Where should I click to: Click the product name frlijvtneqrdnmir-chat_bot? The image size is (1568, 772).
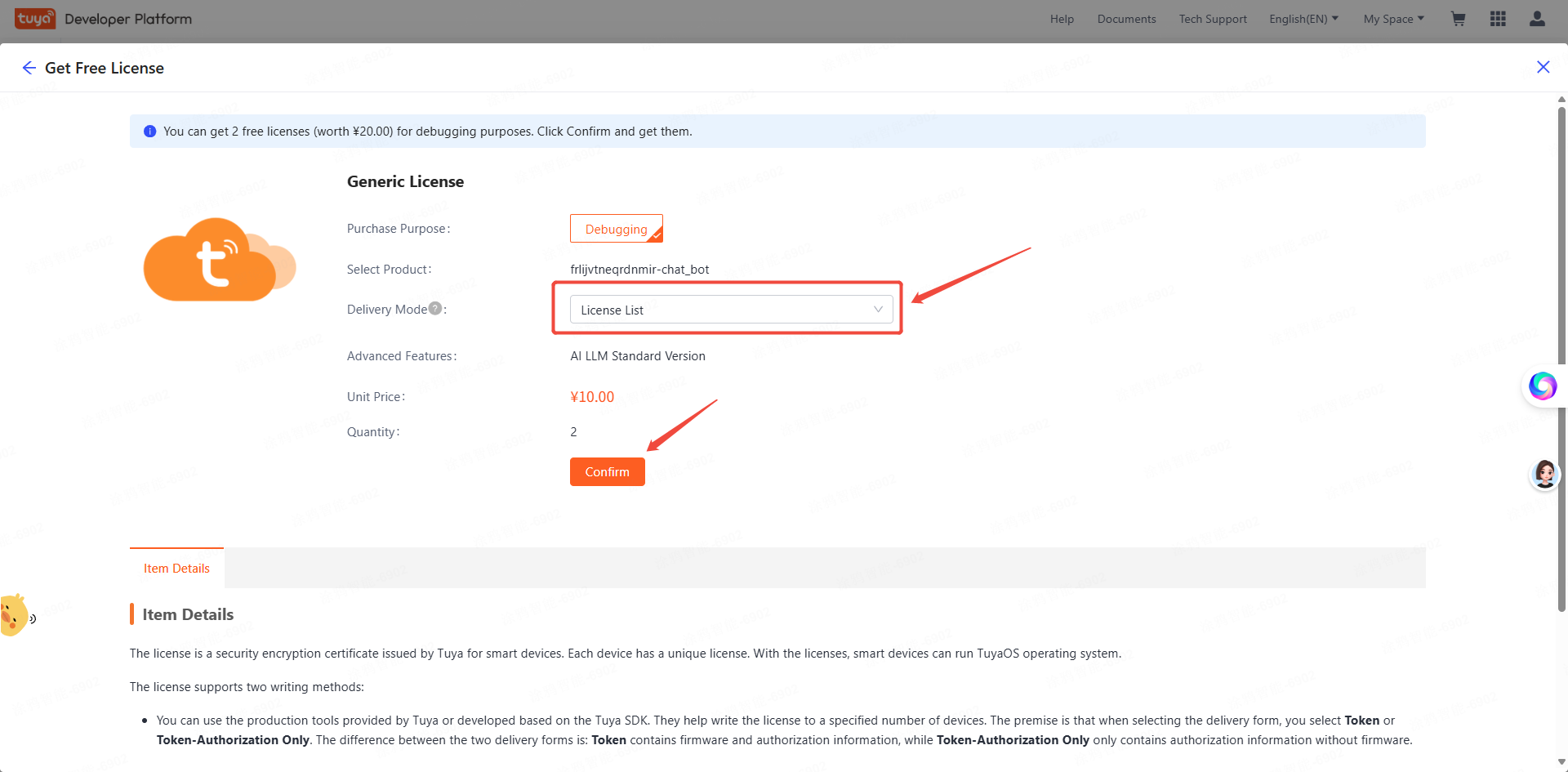tap(639, 269)
